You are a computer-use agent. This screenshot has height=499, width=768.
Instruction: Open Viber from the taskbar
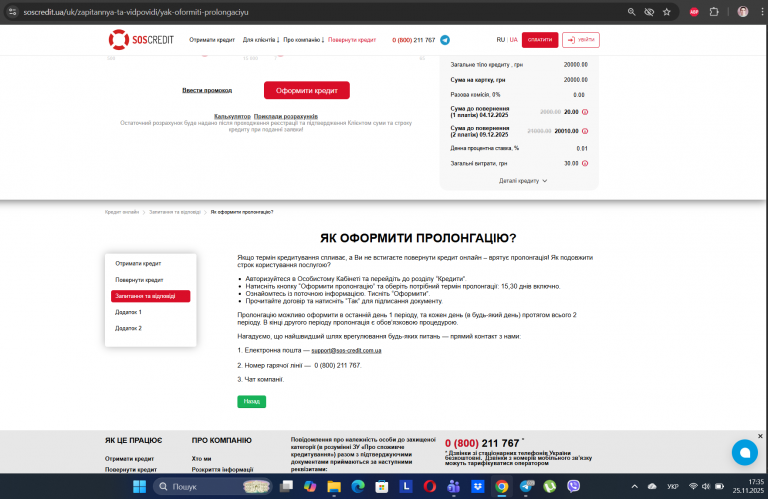coord(574,486)
